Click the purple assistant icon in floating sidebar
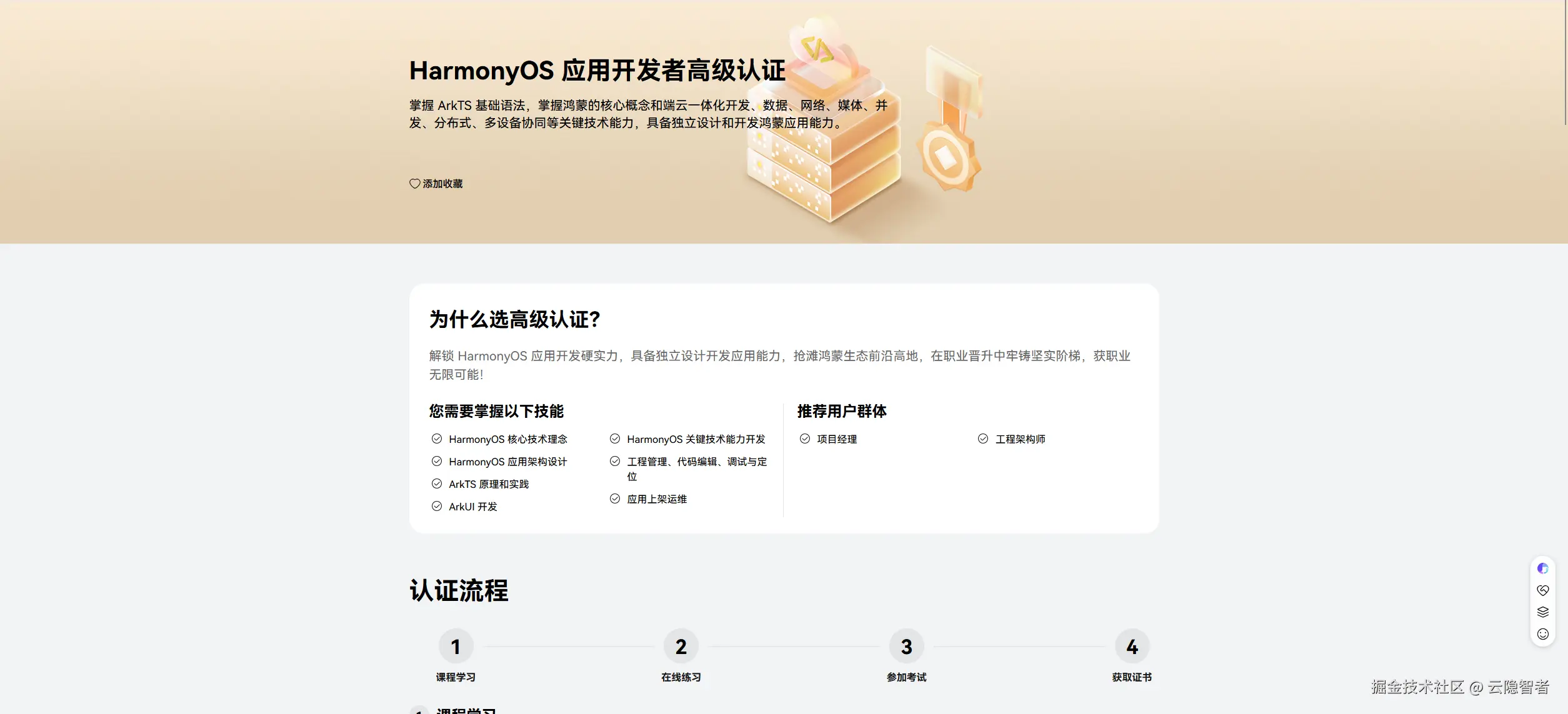 point(1542,568)
